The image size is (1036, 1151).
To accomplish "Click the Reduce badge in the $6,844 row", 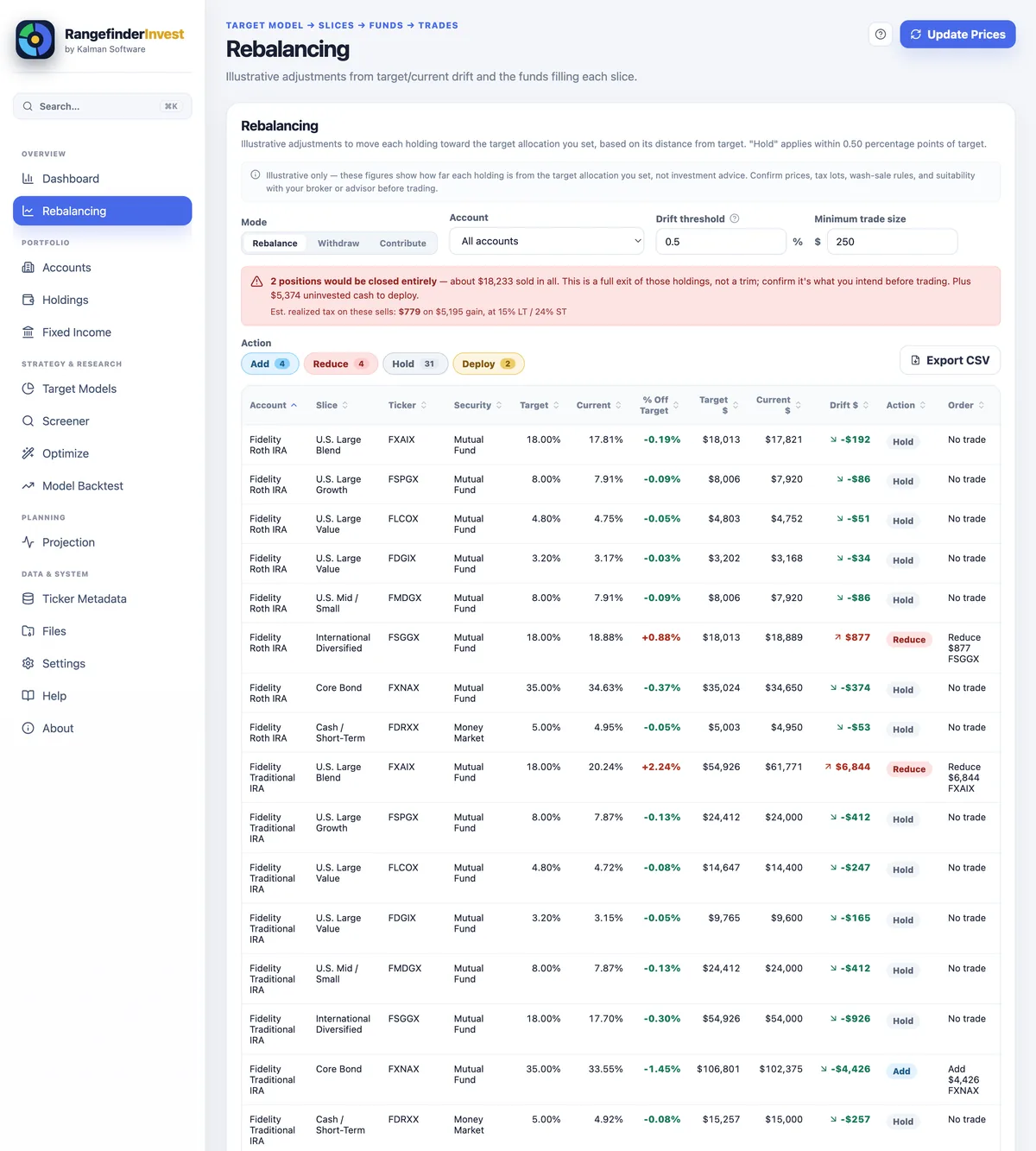I will click(909, 769).
